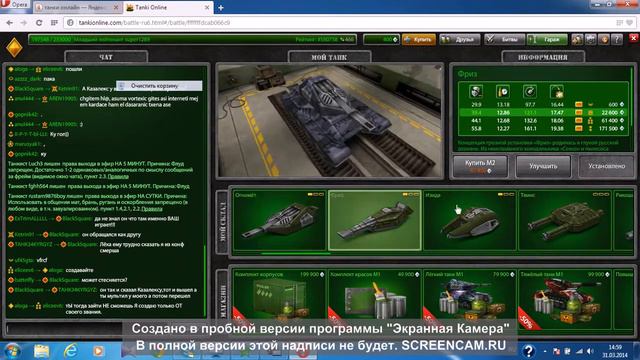The width and height of the screenshot is (640, 360).
Task: Click the orange Купить button
Action: point(419,40)
